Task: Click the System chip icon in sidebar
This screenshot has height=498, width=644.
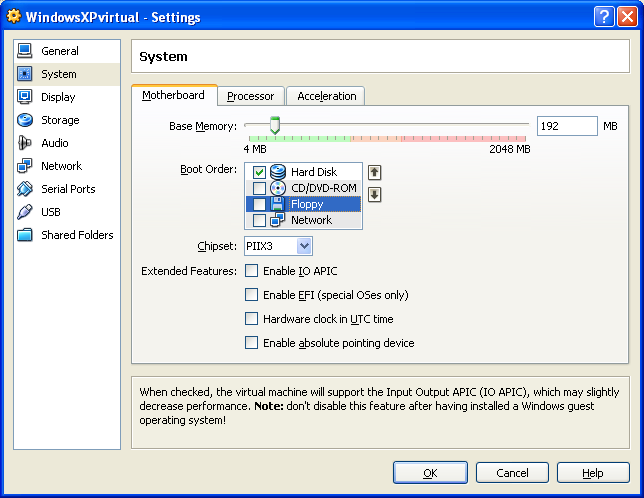Action: click(x=25, y=74)
